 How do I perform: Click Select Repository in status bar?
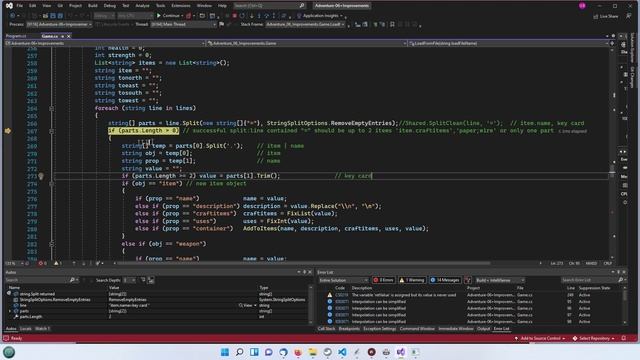click(x=593, y=338)
